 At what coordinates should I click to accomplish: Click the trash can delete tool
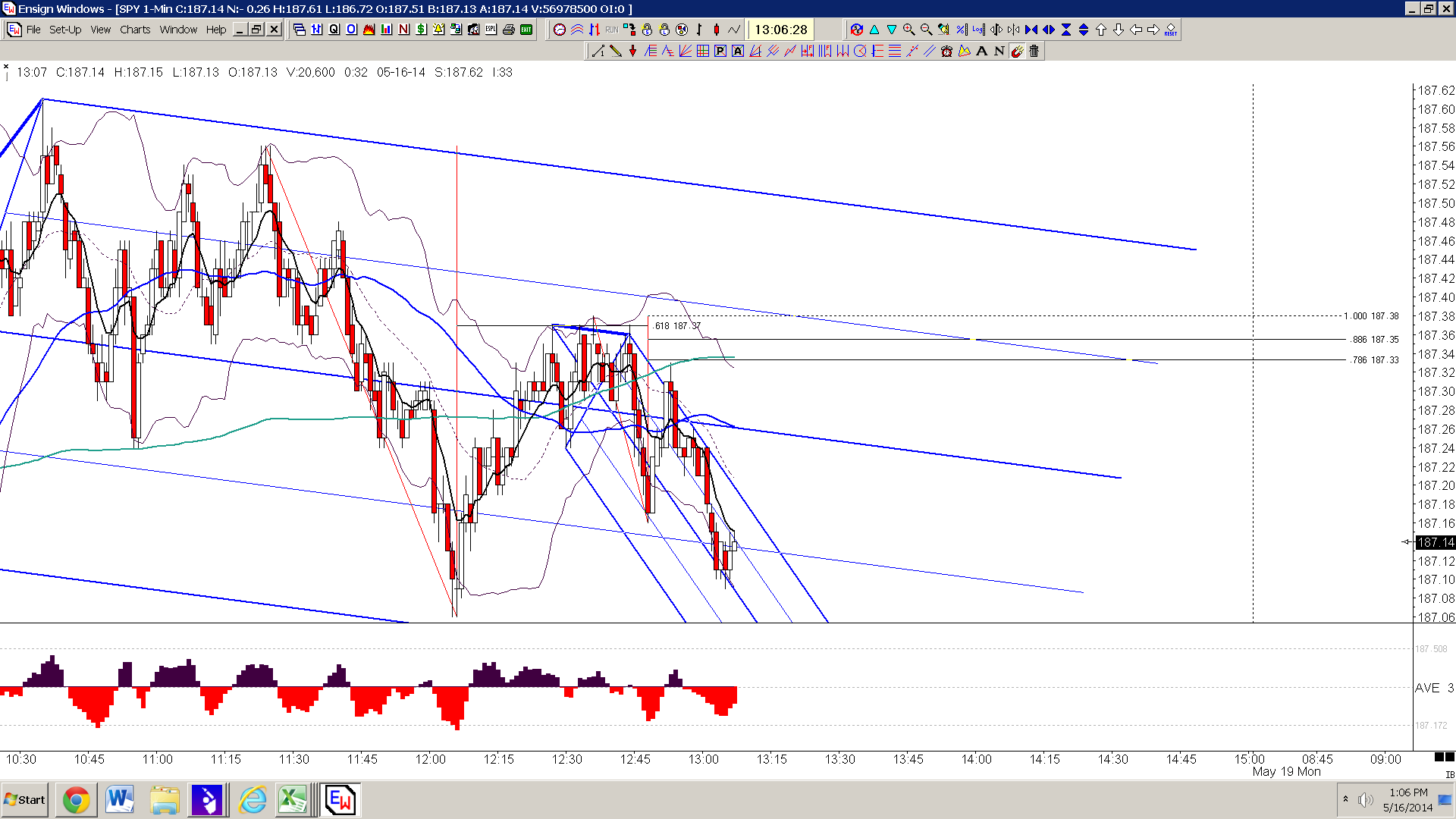(x=1034, y=51)
